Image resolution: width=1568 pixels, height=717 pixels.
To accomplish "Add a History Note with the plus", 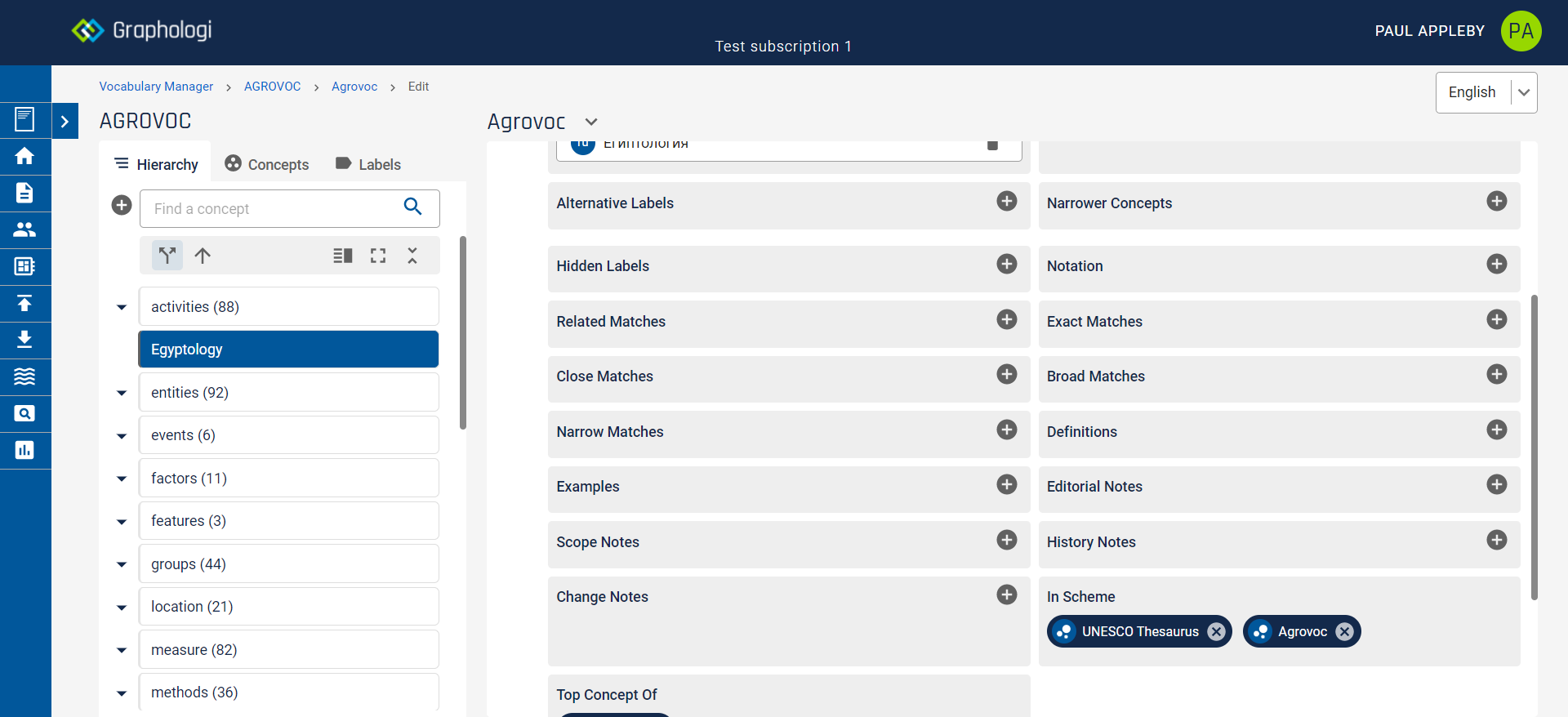I will click(x=1497, y=540).
